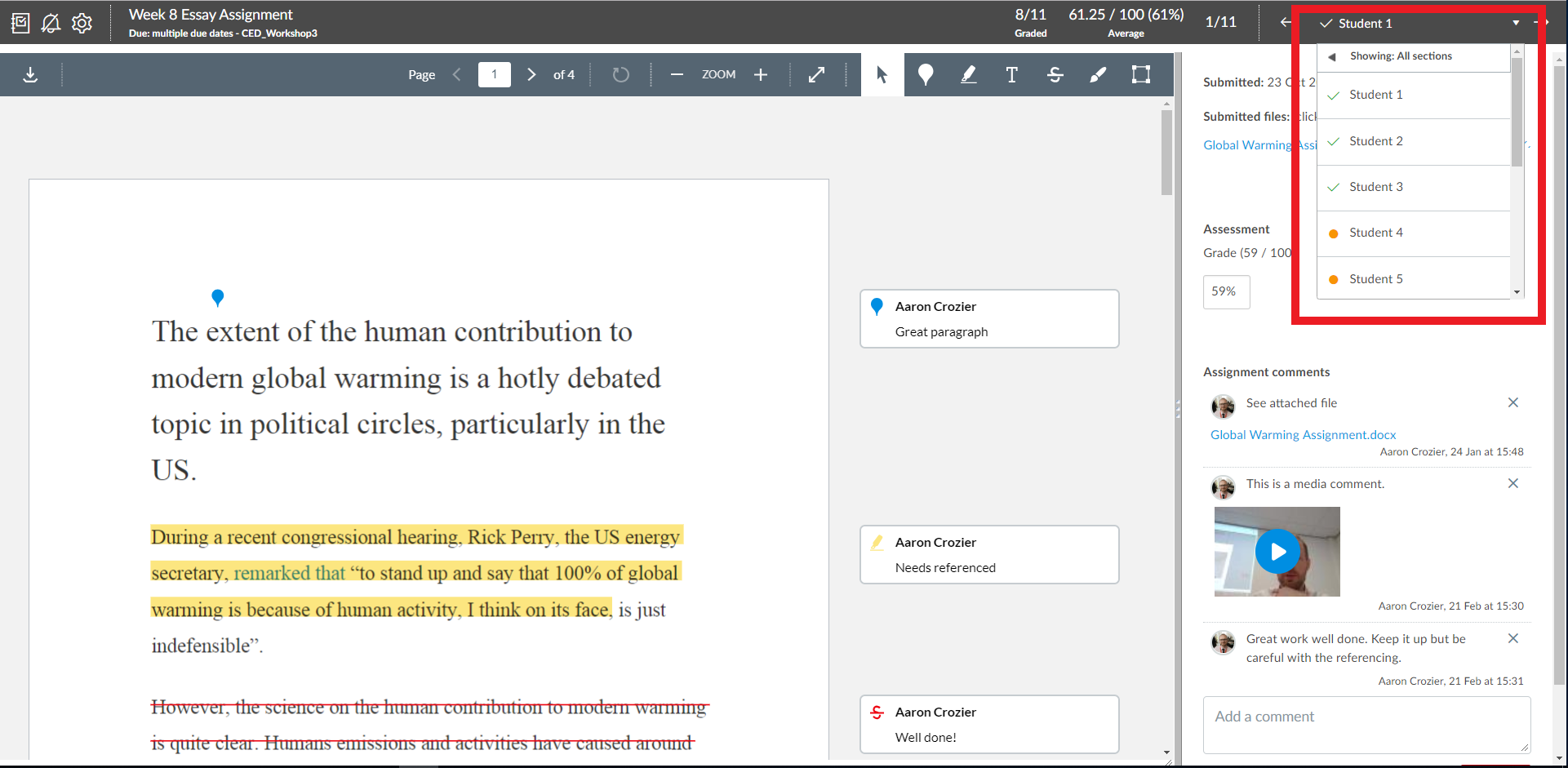Screen dimensions: 1568x768
Task: Toggle the muted notifications bell icon
Action: (51, 23)
